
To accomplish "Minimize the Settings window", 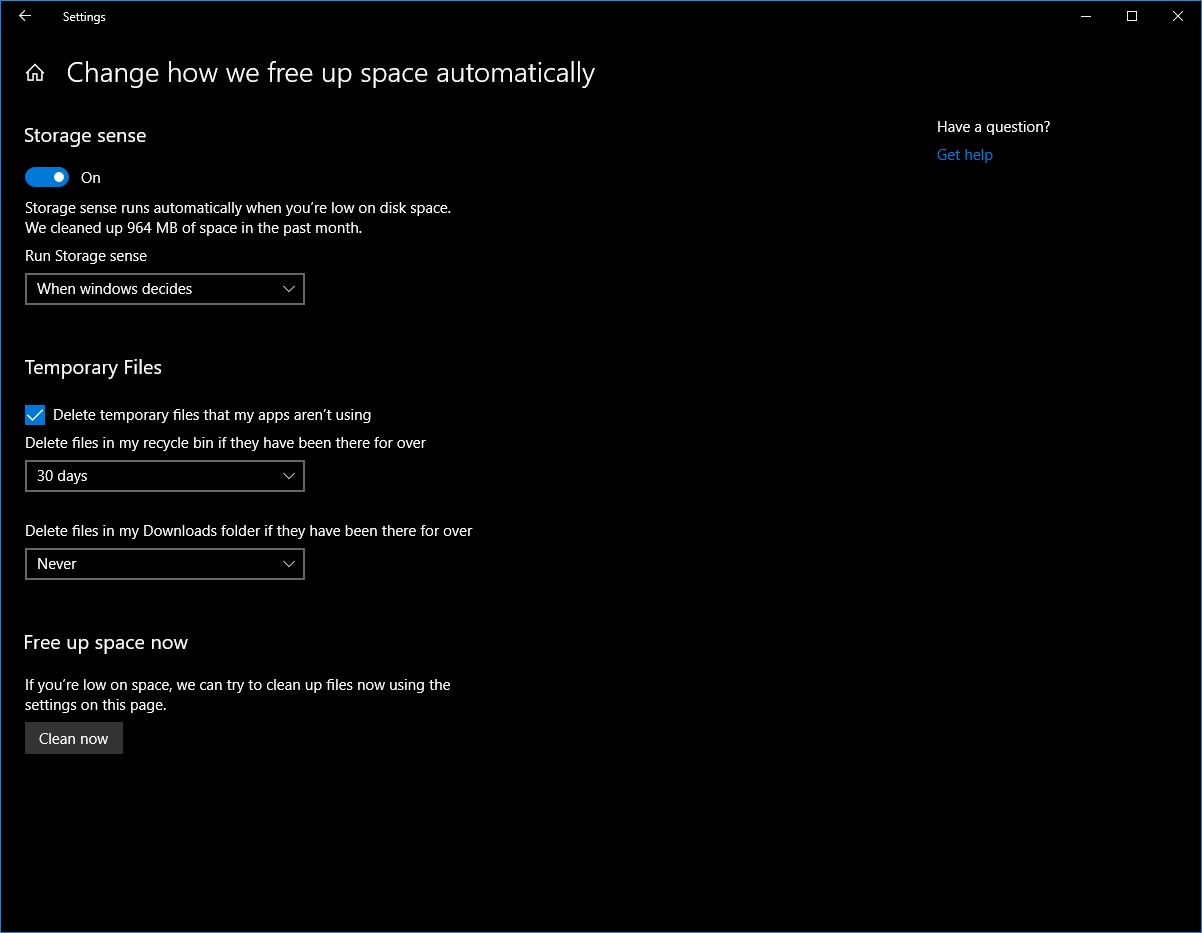I will [x=1086, y=16].
